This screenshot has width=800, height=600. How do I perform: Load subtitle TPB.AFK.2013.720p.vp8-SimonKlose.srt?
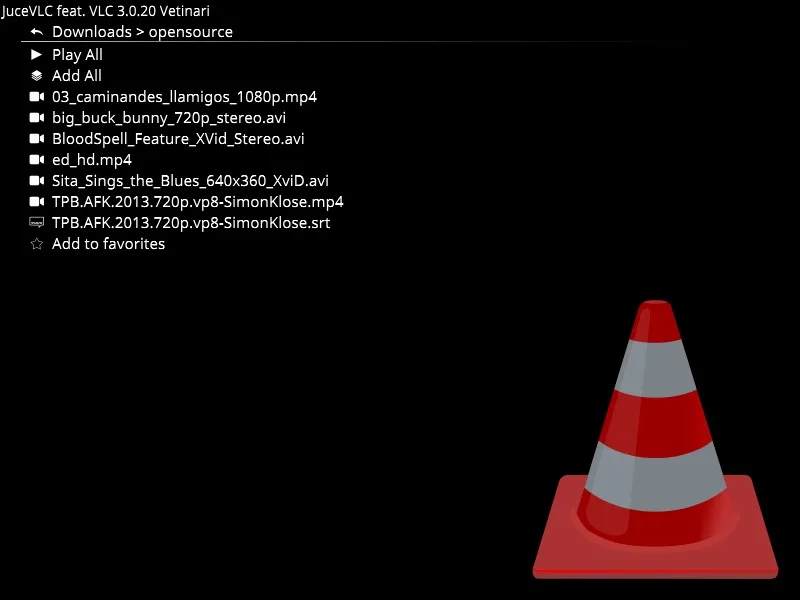coord(191,223)
